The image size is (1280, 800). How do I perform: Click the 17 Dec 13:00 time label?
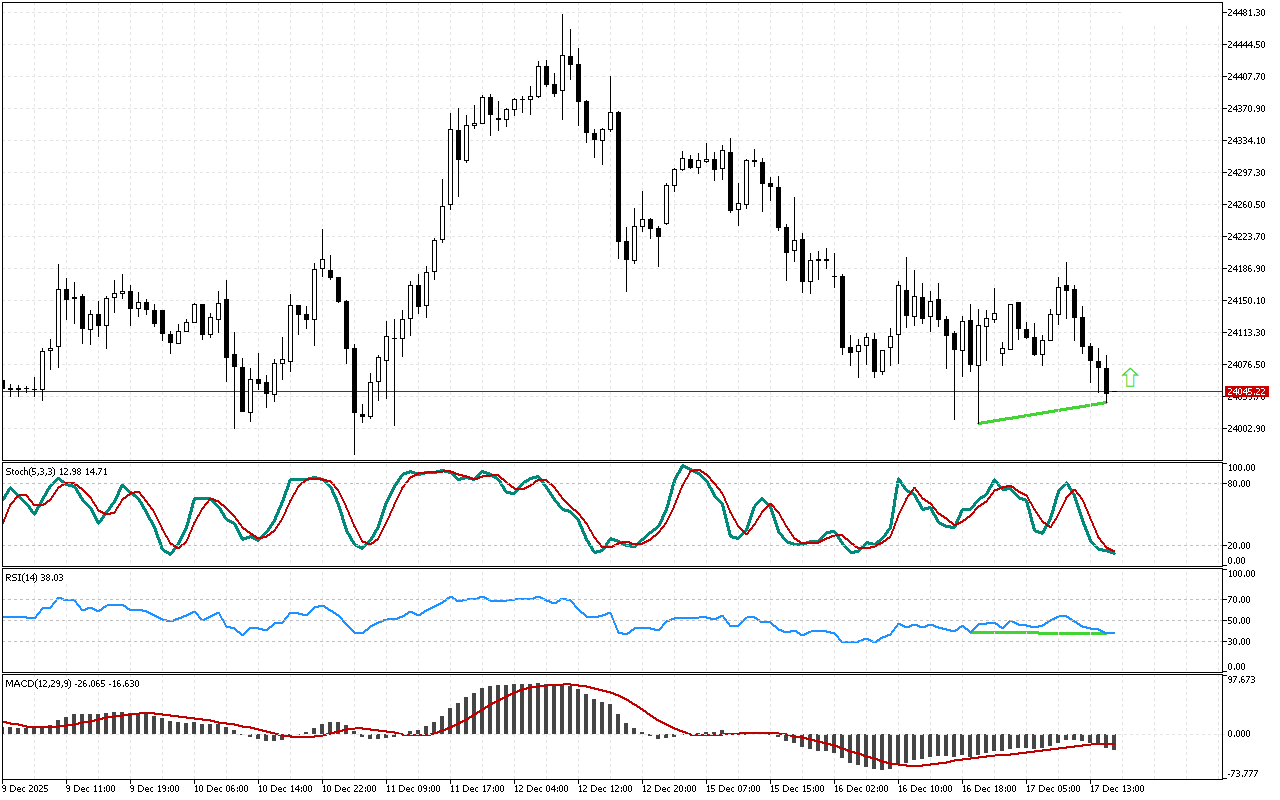point(1116,788)
